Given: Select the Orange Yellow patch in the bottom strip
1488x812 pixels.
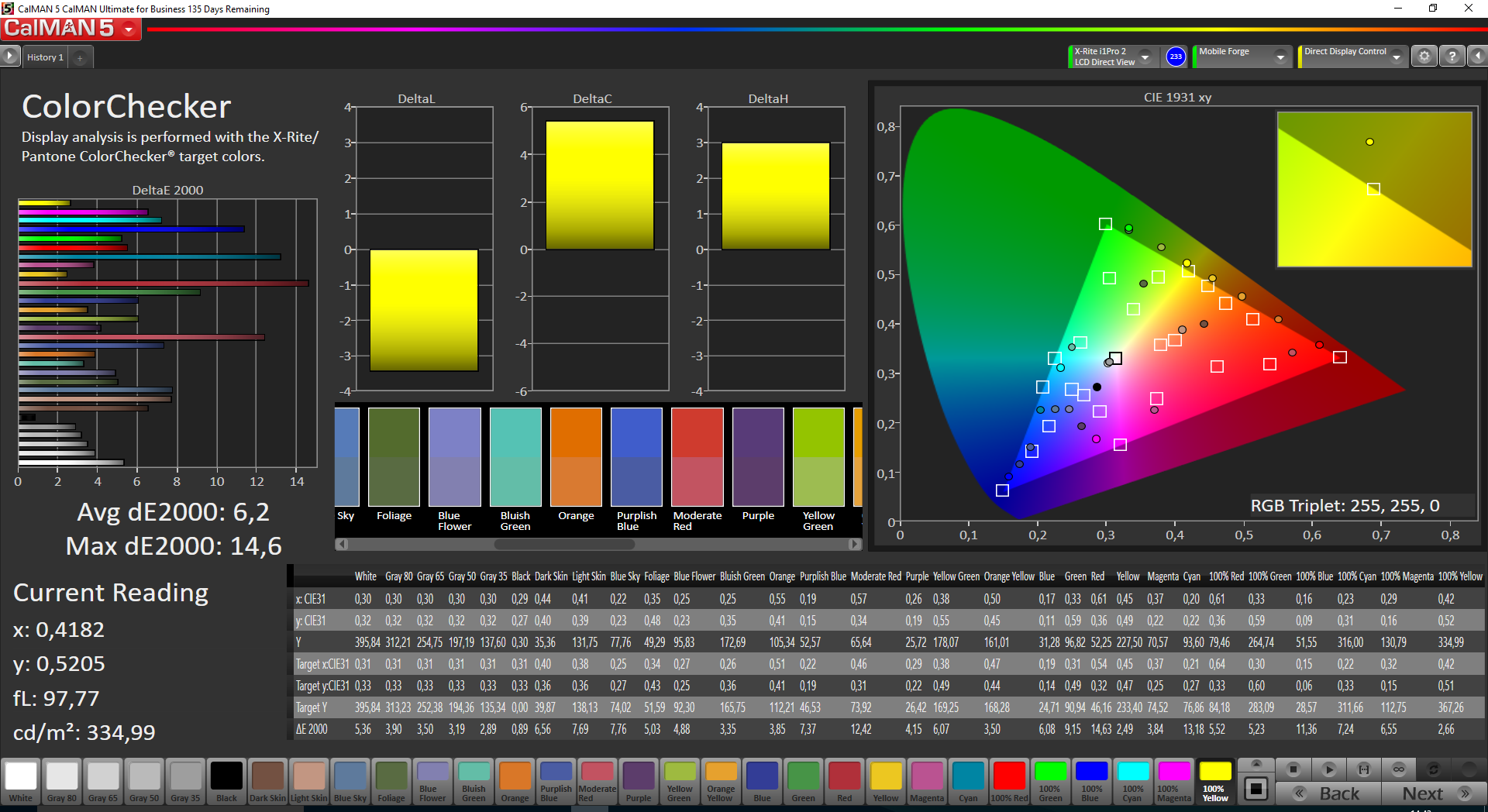Looking at the screenshot, I should click(x=721, y=782).
